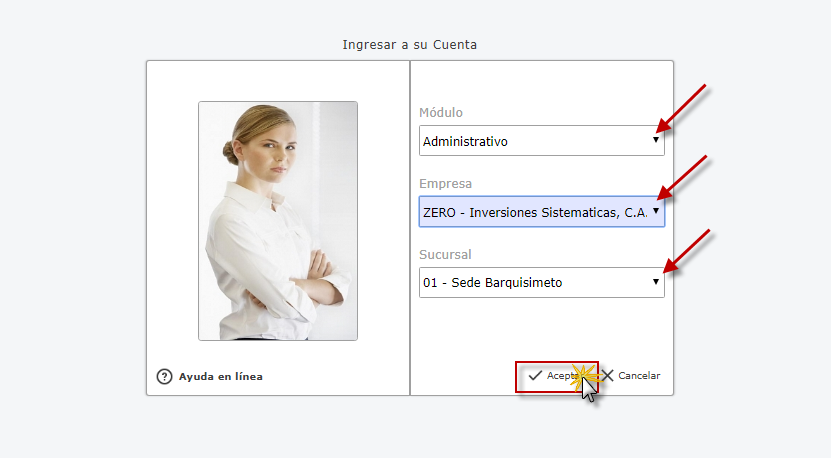Click the 01 - Sede Barquisimeto text
Viewport: 831px width, 458px height.
pyautogui.click(x=492, y=283)
